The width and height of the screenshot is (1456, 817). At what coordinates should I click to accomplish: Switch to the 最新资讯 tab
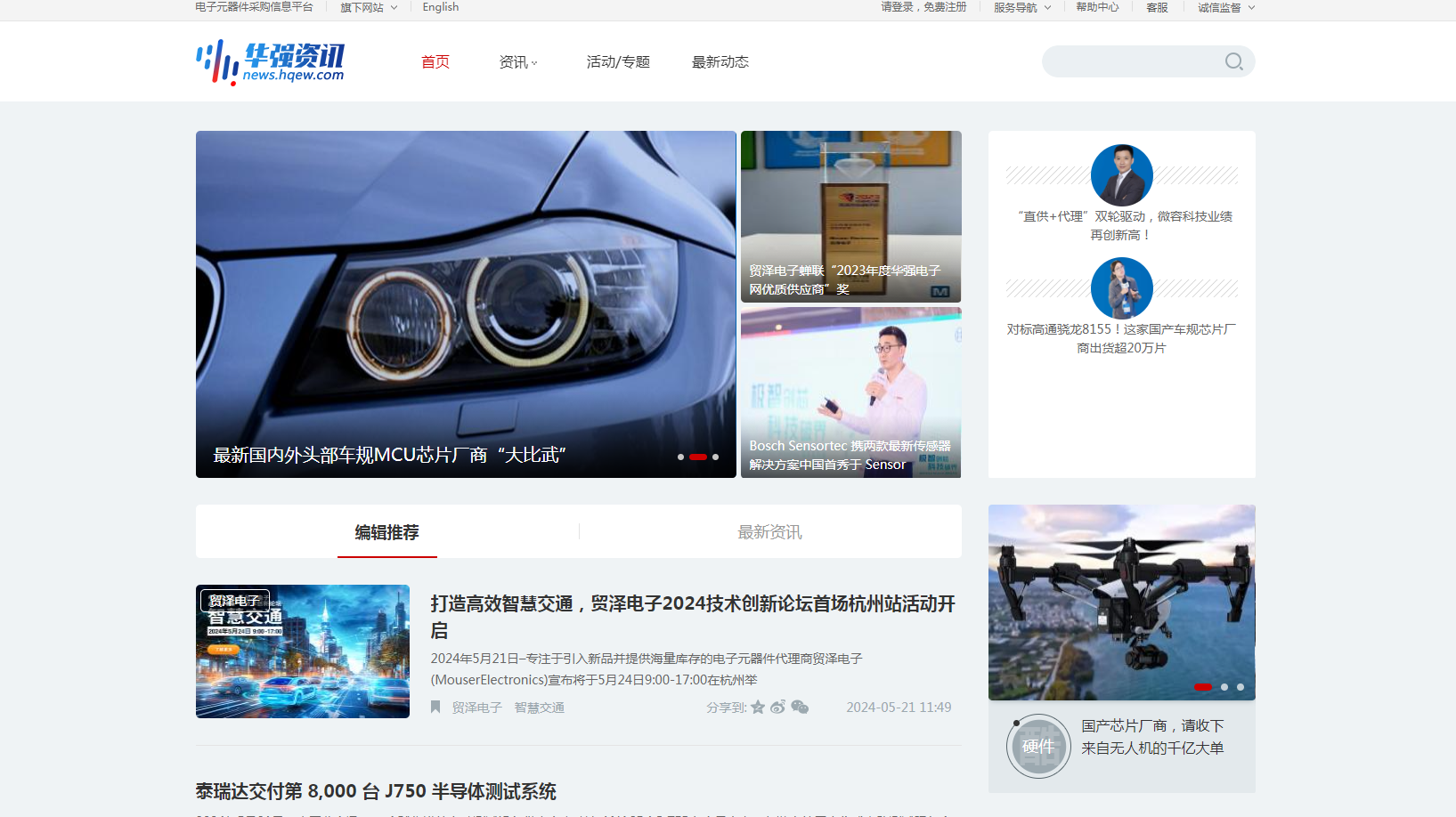click(x=769, y=532)
